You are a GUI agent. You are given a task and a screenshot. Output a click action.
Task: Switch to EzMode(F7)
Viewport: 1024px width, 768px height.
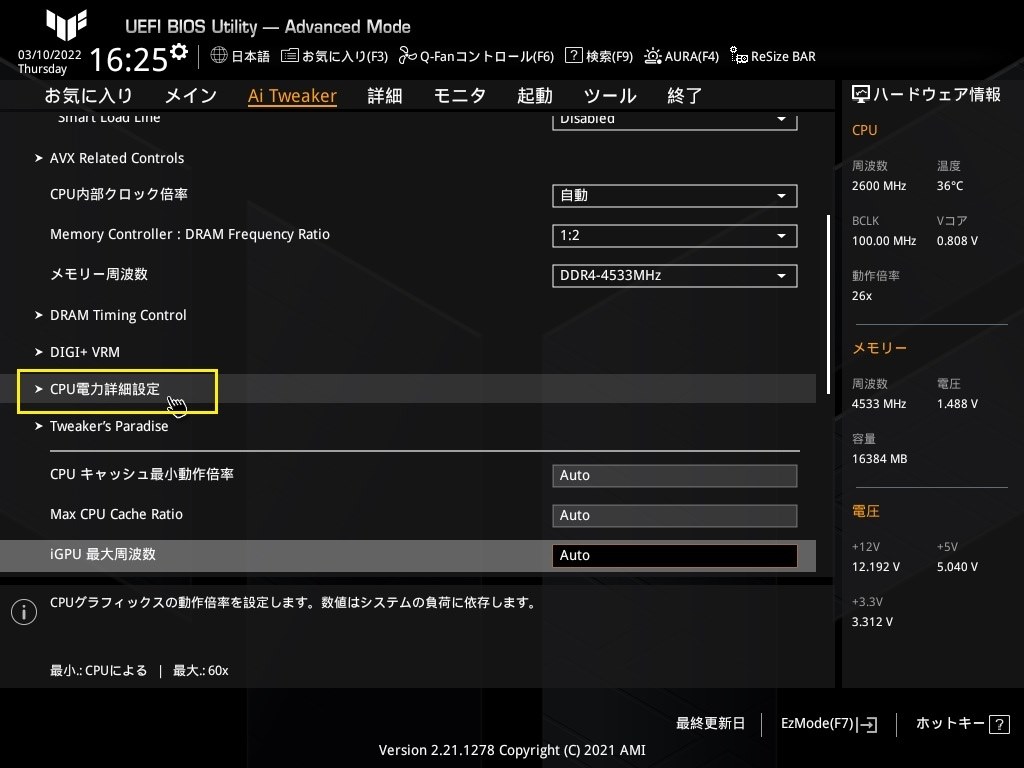click(829, 724)
